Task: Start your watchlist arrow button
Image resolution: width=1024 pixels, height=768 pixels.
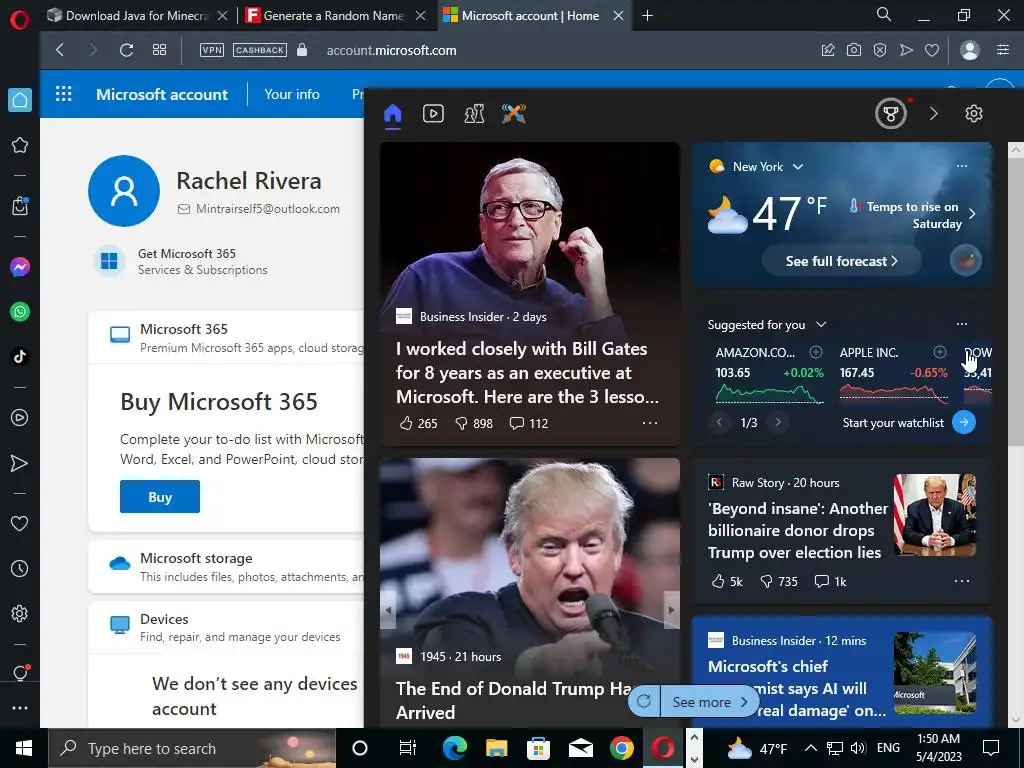Action: tap(964, 422)
